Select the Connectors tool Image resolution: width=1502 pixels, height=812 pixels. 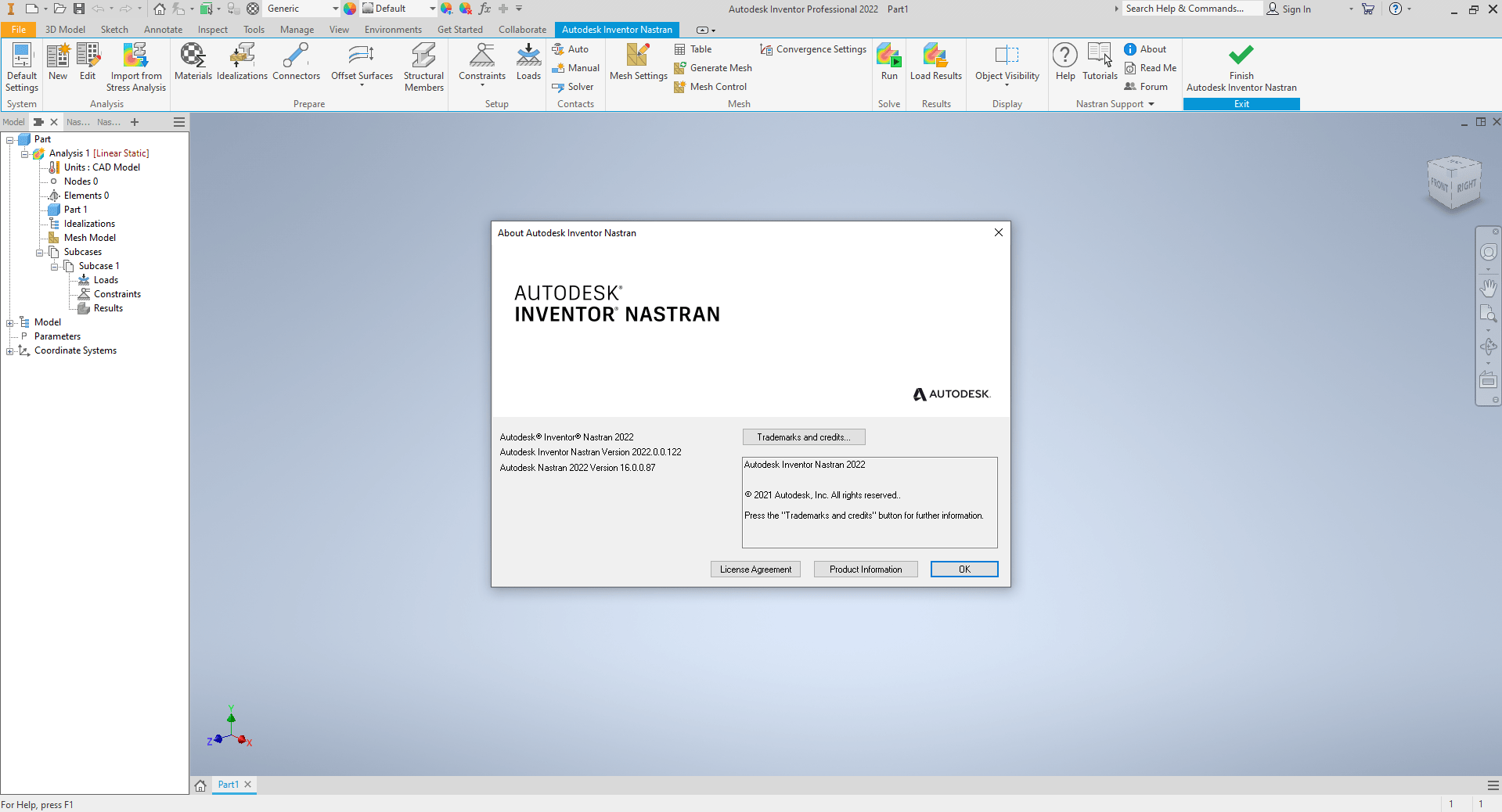click(x=296, y=63)
